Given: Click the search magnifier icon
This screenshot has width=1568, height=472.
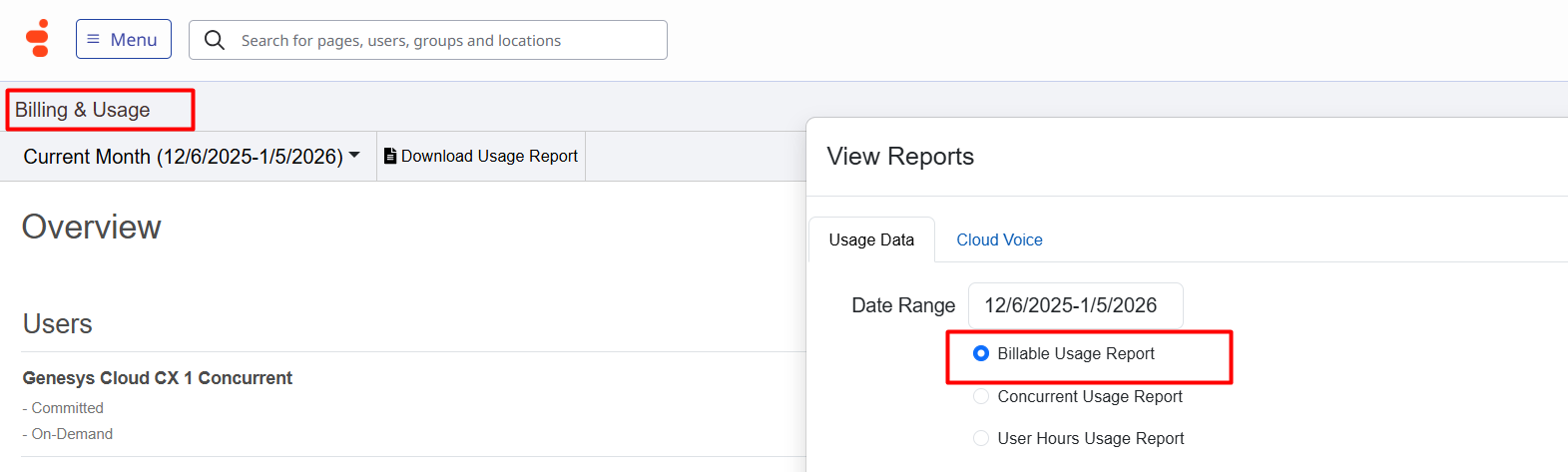Looking at the screenshot, I should 214,40.
